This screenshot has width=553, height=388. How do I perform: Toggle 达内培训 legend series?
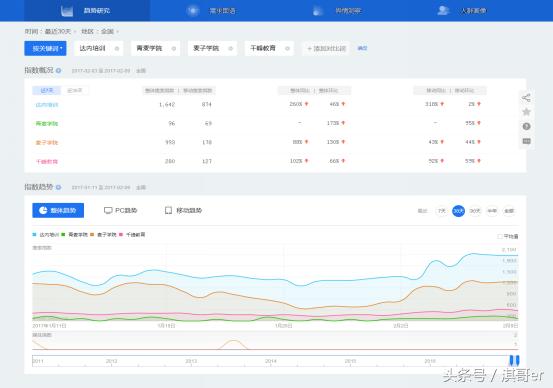coord(45,235)
